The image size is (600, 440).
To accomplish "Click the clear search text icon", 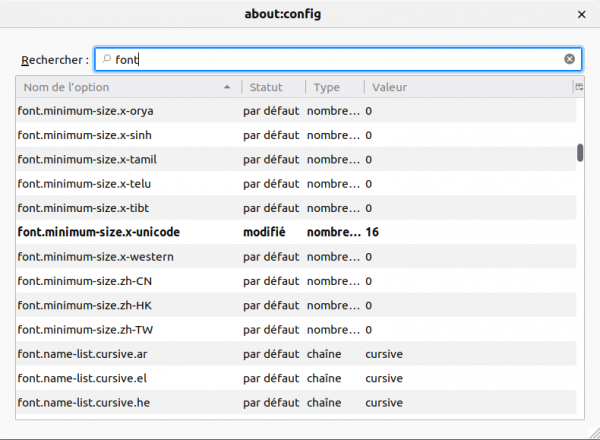I will point(569,59).
